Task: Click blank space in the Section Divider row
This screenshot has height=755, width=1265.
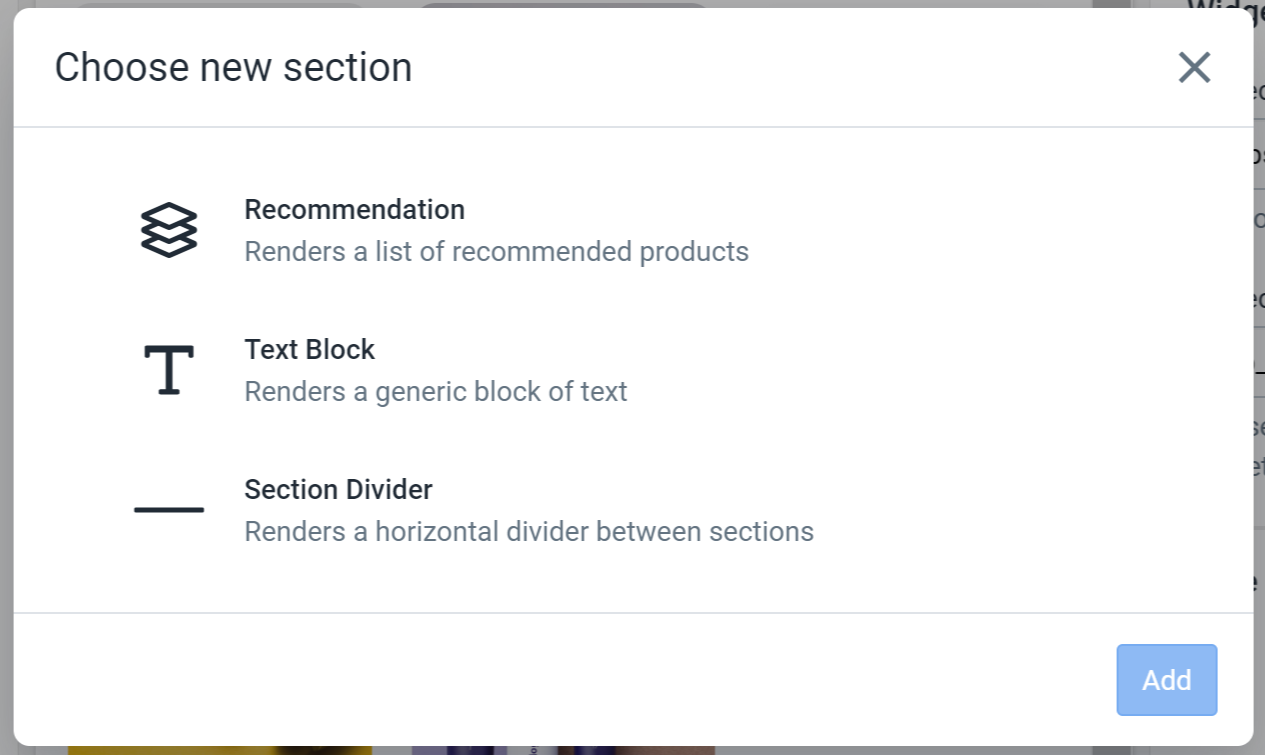Action: pyautogui.click(x=950, y=510)
